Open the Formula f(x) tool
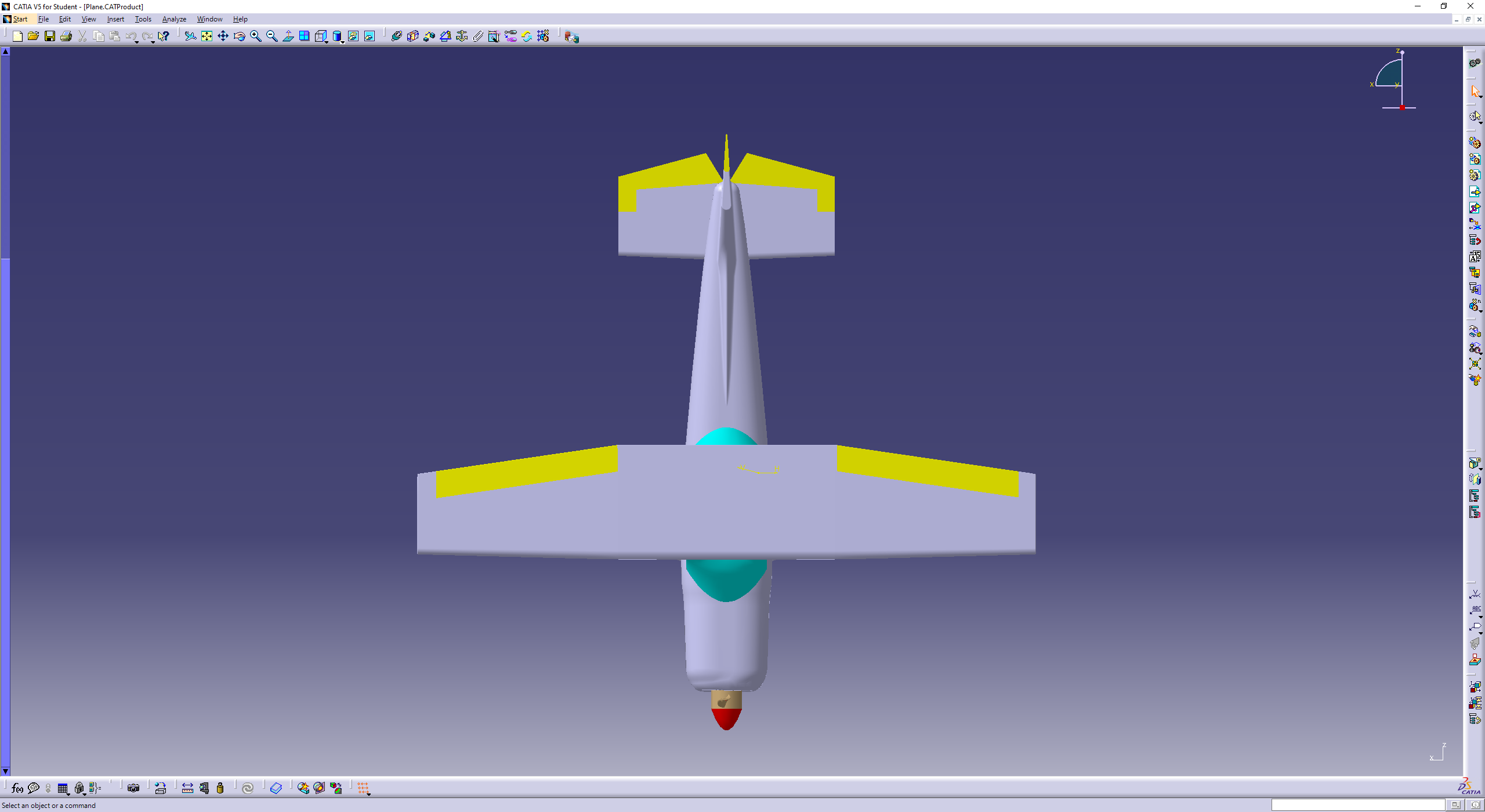This screenshot has width=1485, height=812. point(17,788)
